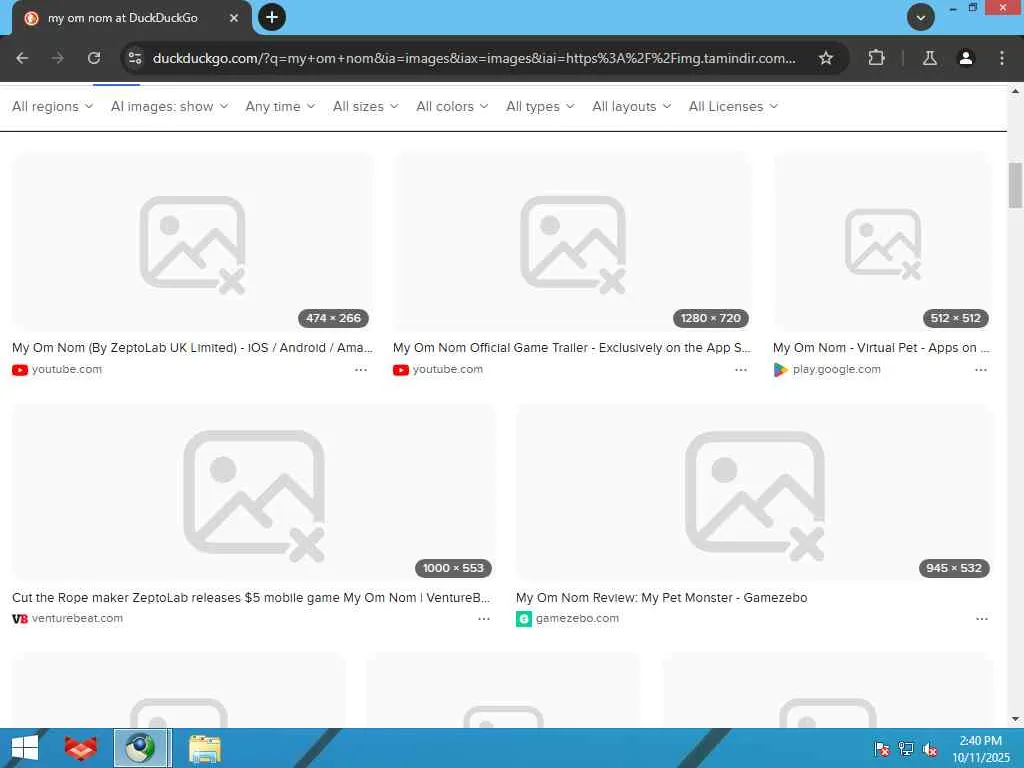The image size is (1024, 768).
Task: Expand the All colors filter
Action: (x=452, y=106)
